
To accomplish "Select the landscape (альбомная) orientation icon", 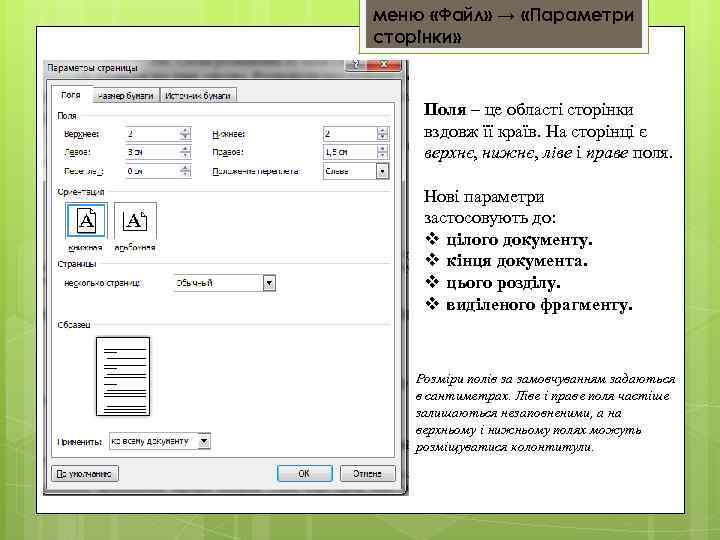I will coord(135,221).
